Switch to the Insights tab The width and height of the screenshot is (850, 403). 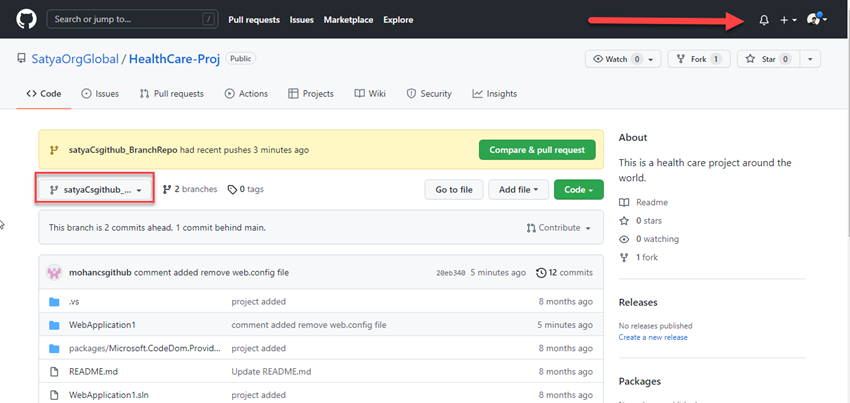[494, 94]
